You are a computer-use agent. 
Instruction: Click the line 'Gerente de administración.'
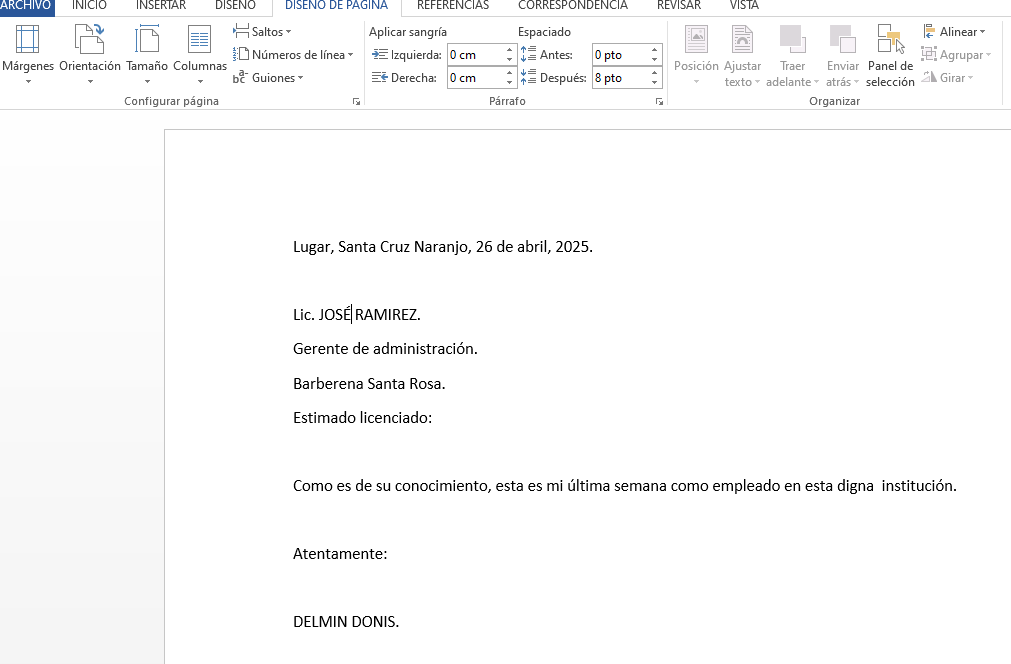[x=385, y=349]
